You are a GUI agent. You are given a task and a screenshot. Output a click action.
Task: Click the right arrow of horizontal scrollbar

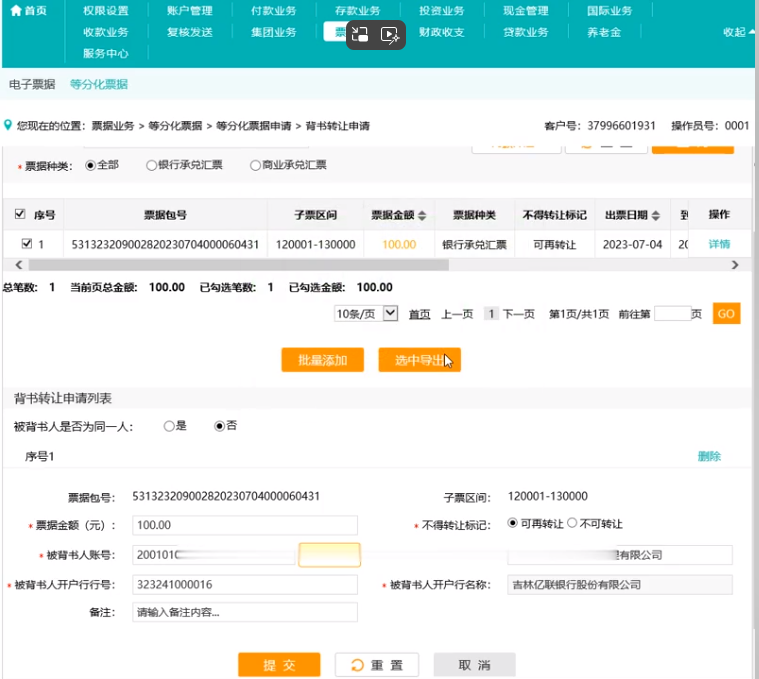735,265
